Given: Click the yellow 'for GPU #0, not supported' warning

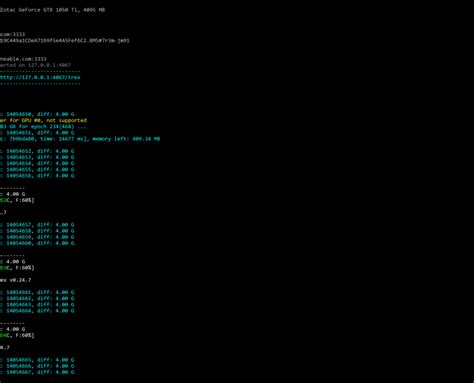Looking at the screenshot, I should (x=43, y=120).
